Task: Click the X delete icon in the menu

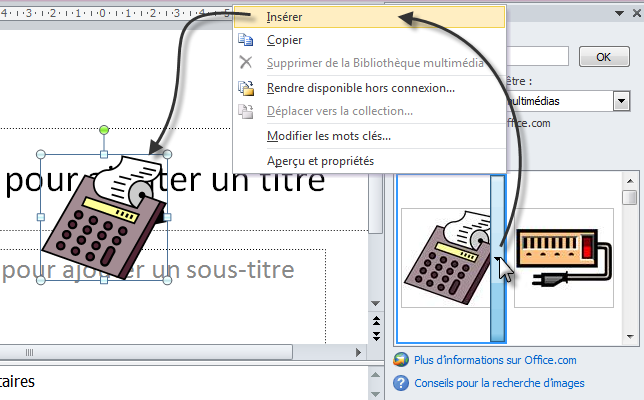Action: 246,62
